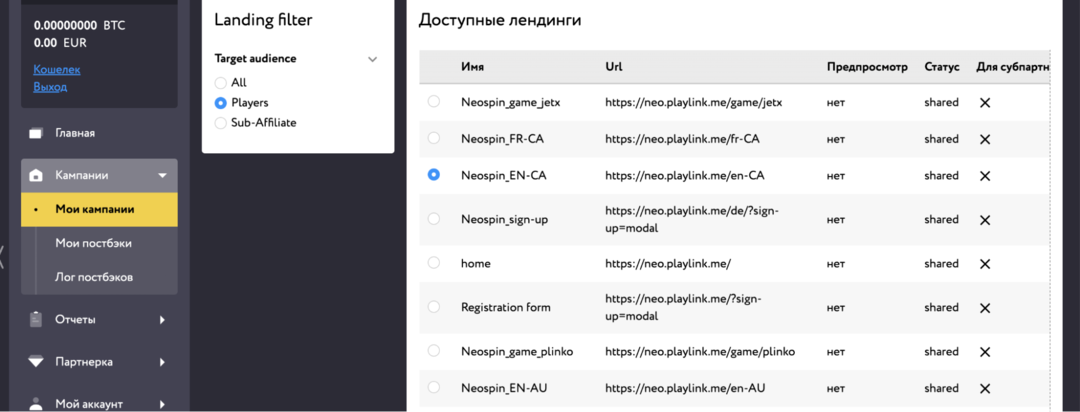The width and height of the screenshot is (1080, 412).
Task: Choose the Neospin_FR-CA landing radio button
Action: [433, 138]
